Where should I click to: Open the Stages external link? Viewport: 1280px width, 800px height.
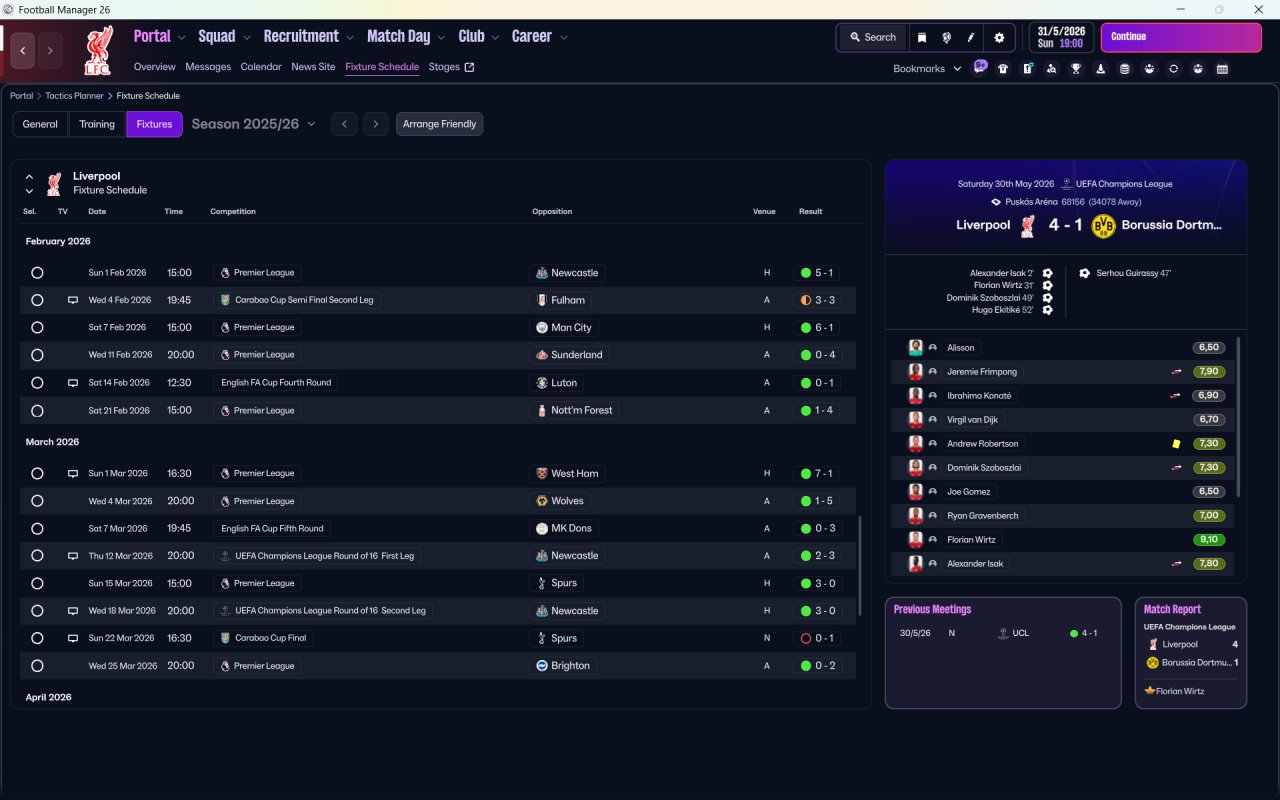[451, 67]
